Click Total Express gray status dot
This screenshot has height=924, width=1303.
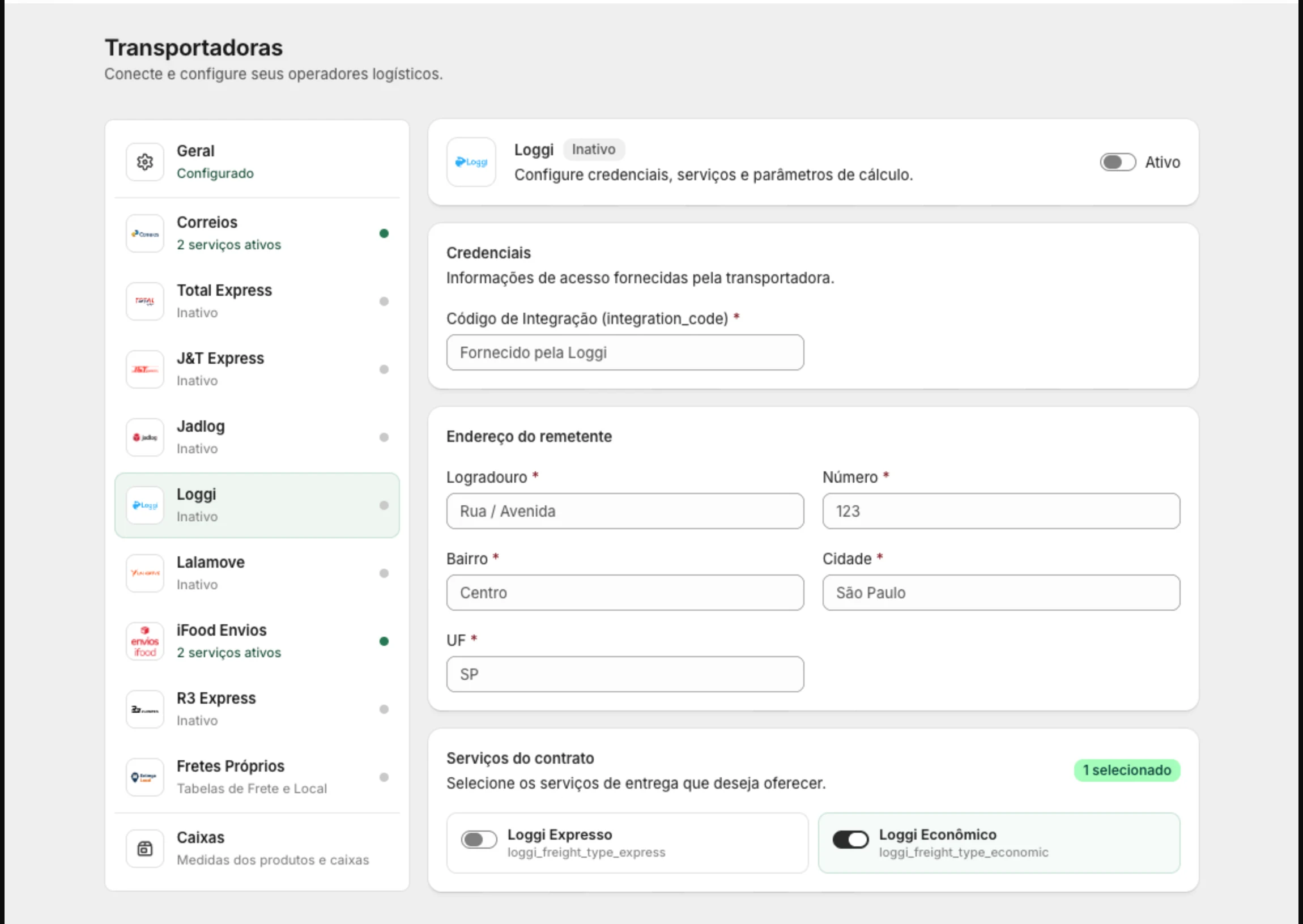pyautogui.click(x=384, y=301)
